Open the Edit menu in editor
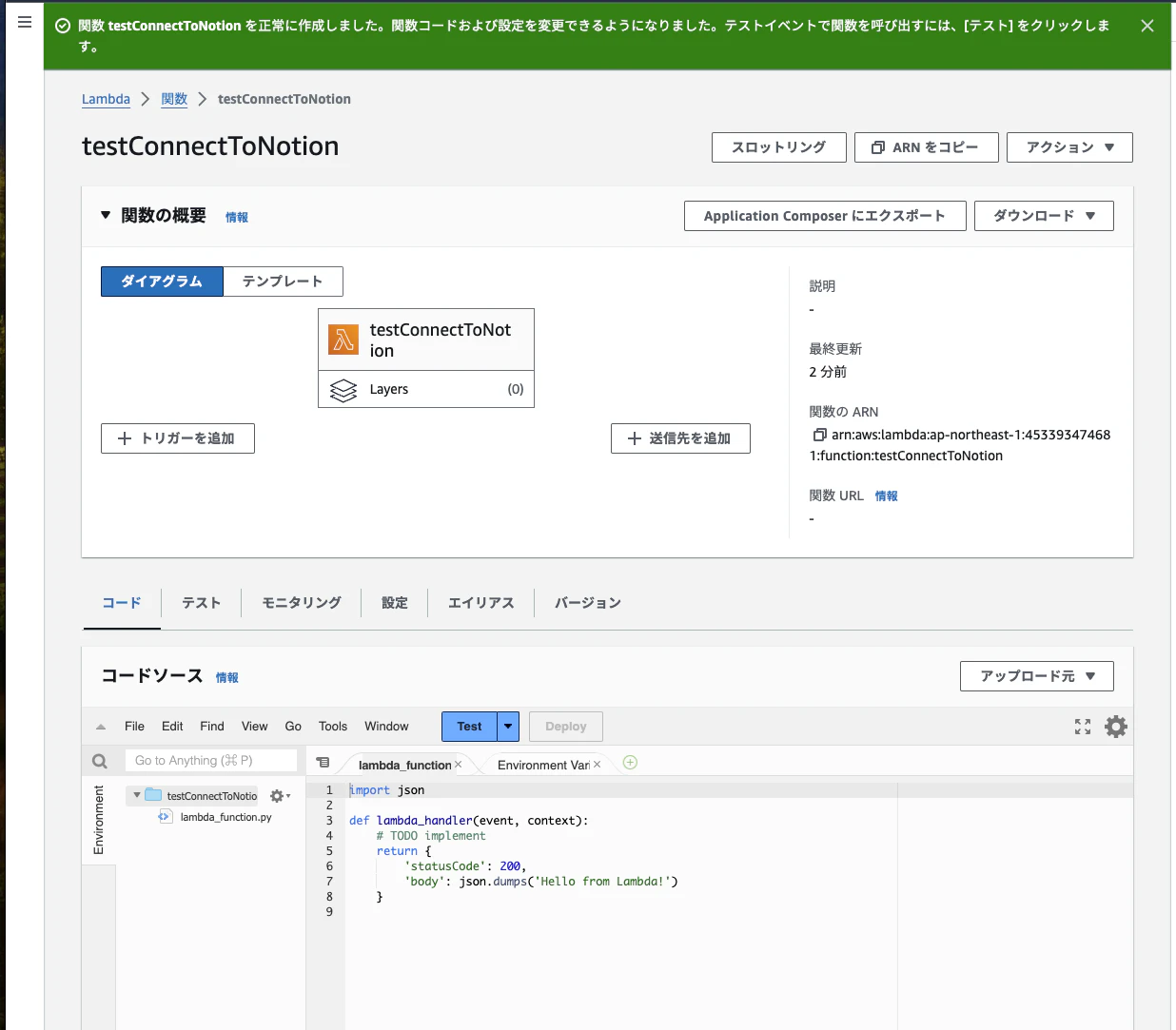1176x1030 pixels. [x=172, y=727]
